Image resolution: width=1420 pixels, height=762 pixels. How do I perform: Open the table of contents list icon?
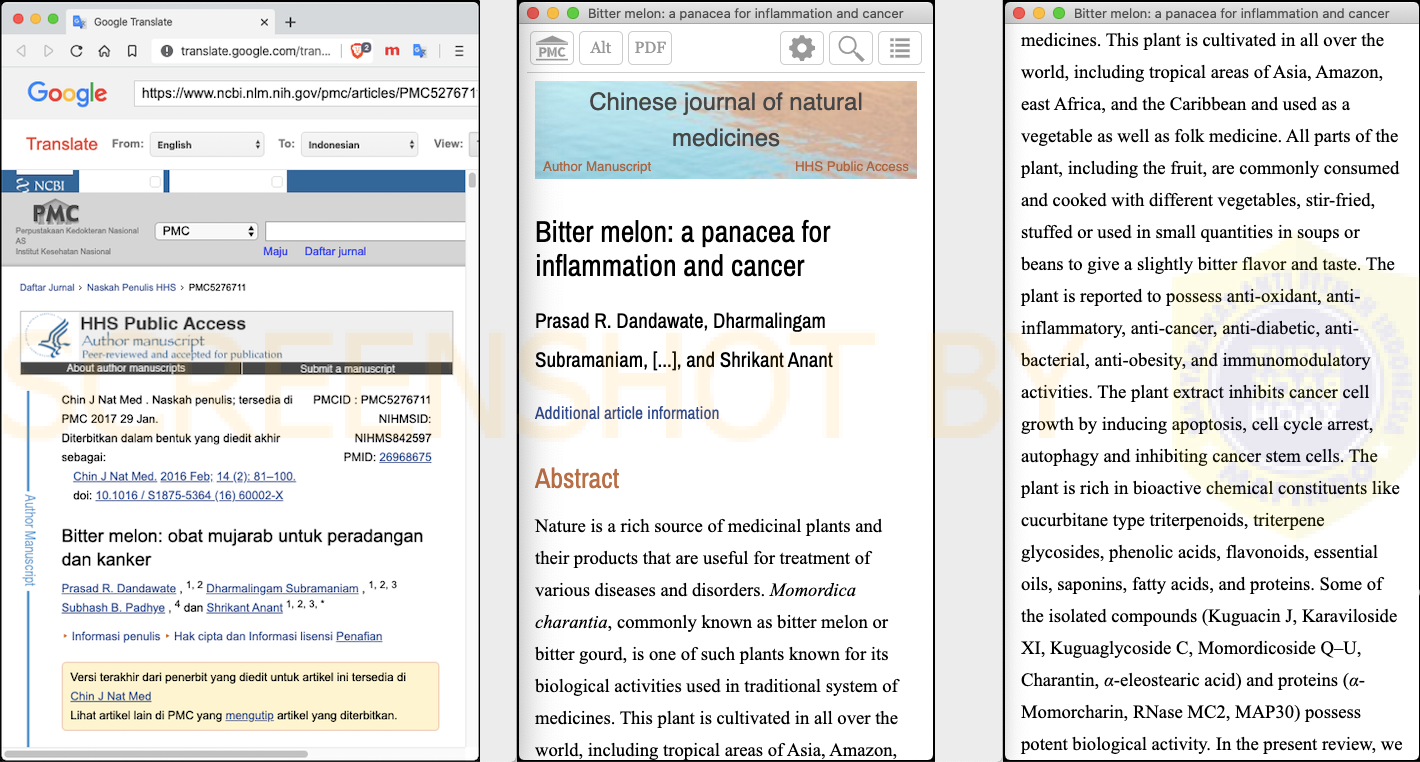900,48
